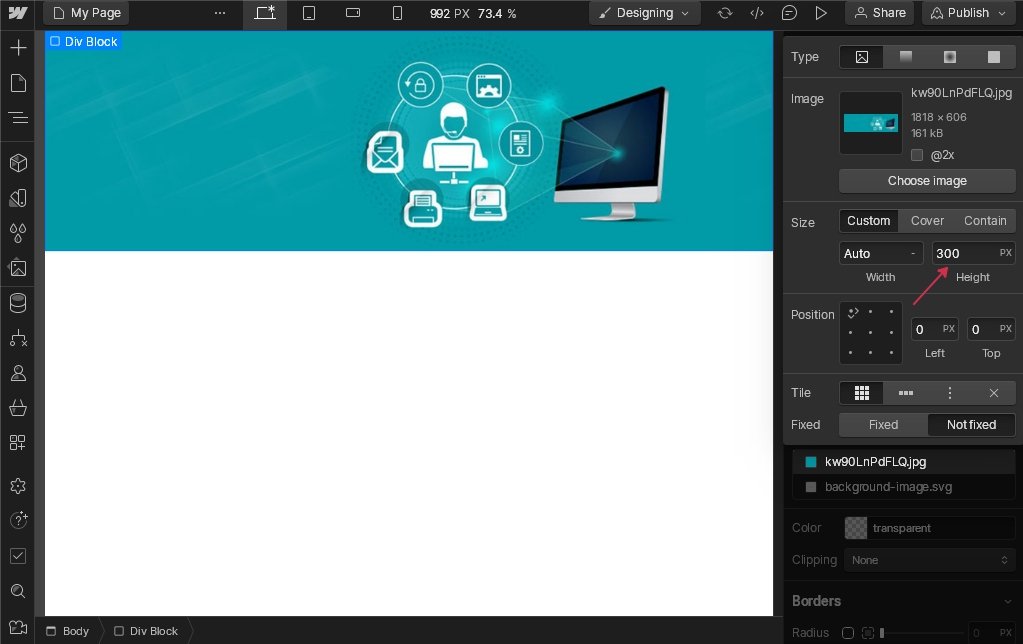The width and height of the screenshot is (1023, 644).
Task: Open the comments speech bubble icon
Action: tap(789, 13)
